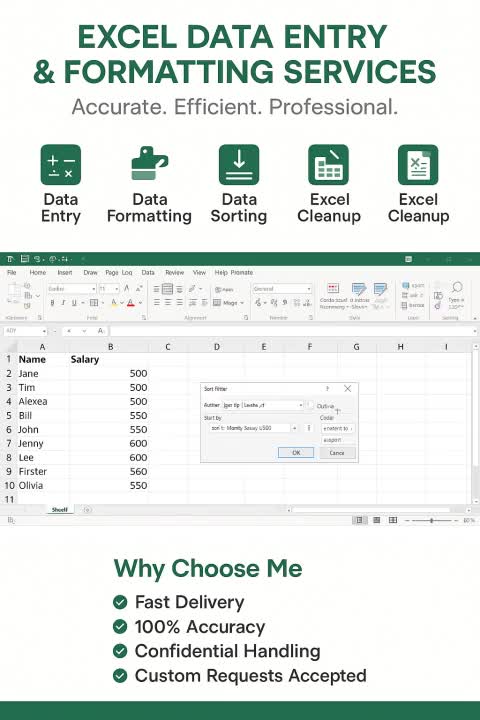Click the Borders icon in Font group
This screenshot has height=720, width=480.
coord(94,303)
